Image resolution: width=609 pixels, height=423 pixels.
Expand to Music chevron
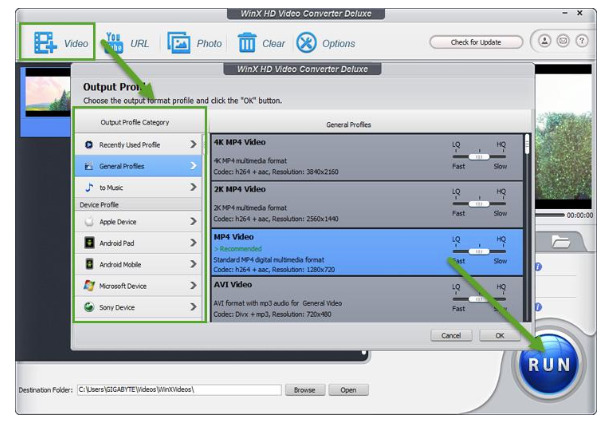point(193,187)
